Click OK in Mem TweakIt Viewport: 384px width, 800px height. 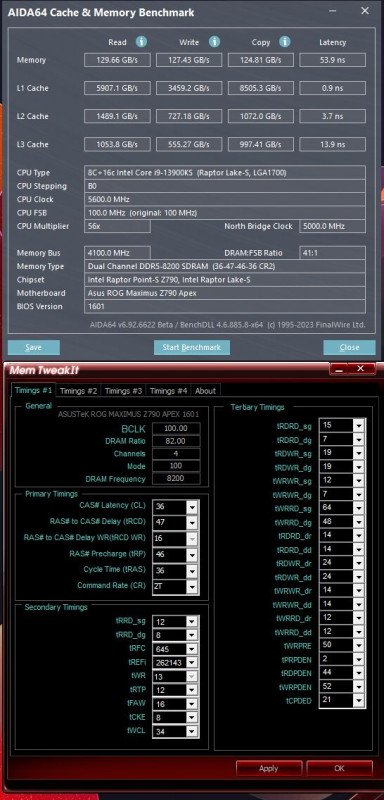point(339,768)
